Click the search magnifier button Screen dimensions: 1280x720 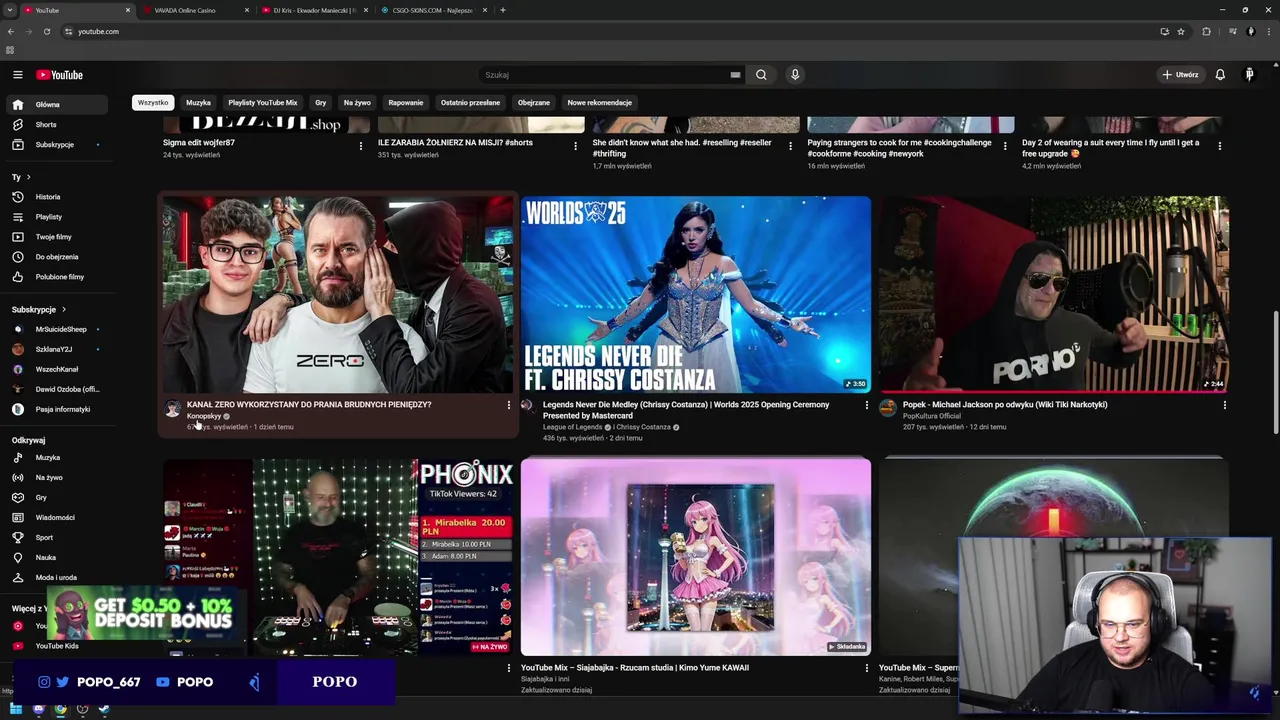click(x=761, y=75)
